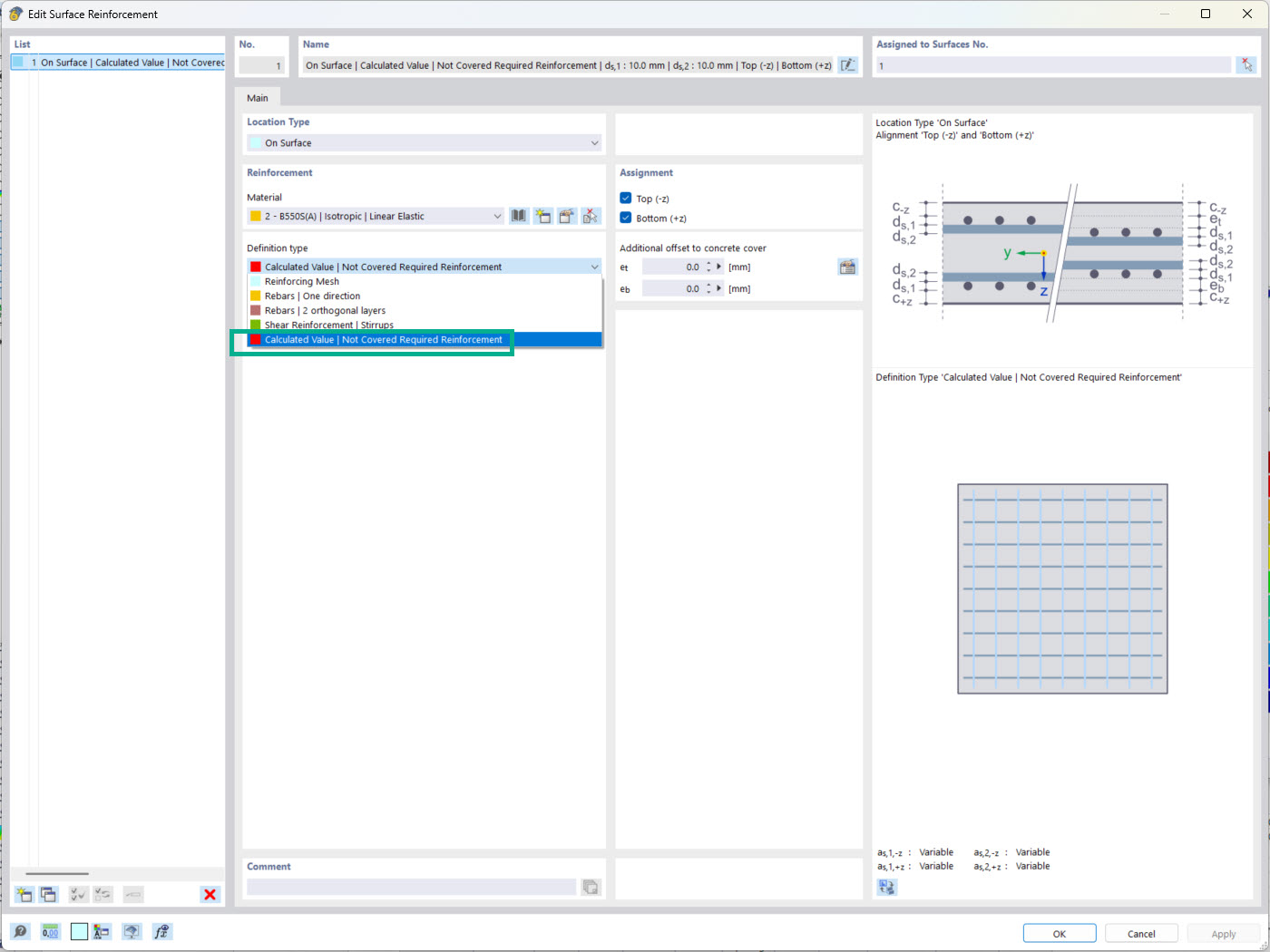
Task: Click the Apply button
Action: coord(1224,934)
